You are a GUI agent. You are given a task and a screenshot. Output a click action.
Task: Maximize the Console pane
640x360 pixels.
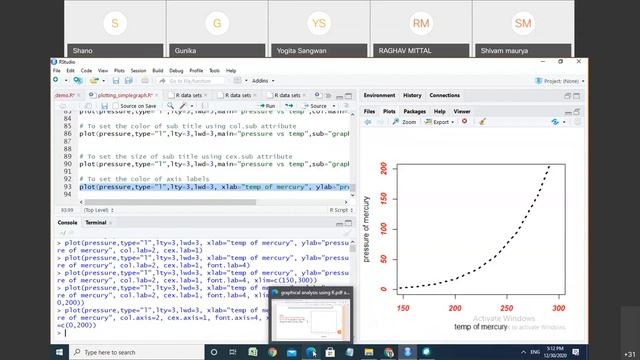(348, 223)
